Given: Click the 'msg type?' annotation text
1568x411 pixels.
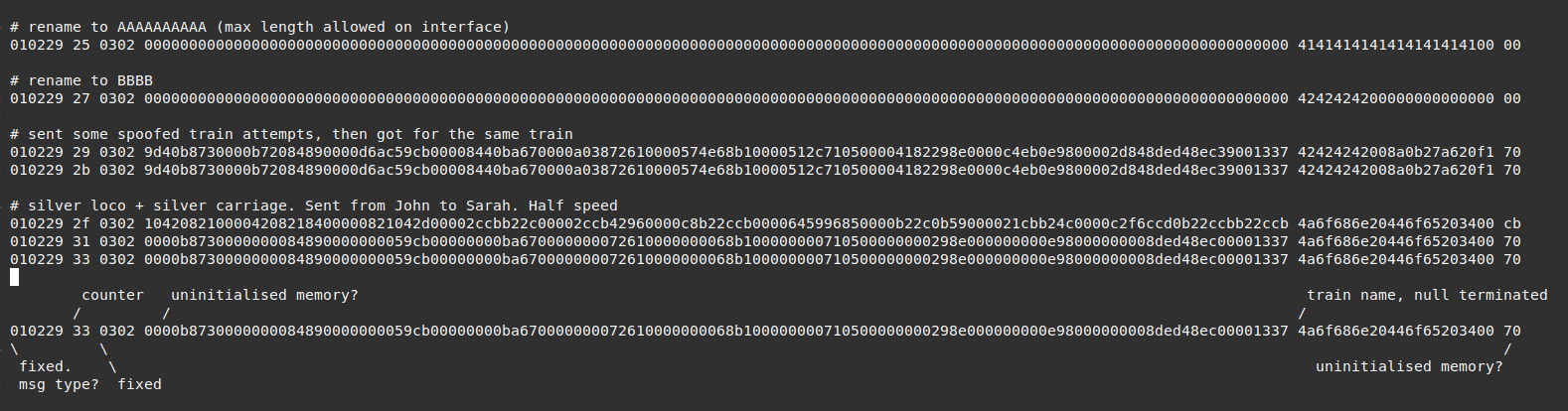Looking at the screenshot, I should pyautogui.click(x=59, y=384).
